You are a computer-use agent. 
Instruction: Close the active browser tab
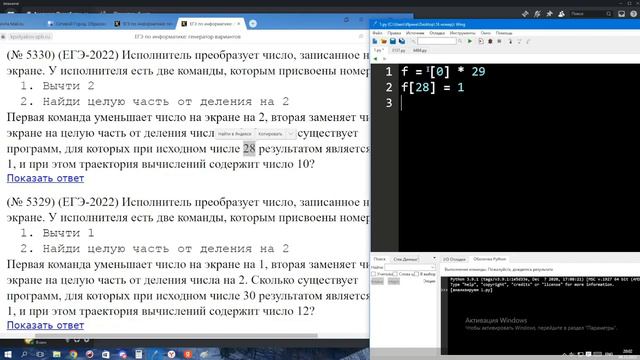click(239, 24)
